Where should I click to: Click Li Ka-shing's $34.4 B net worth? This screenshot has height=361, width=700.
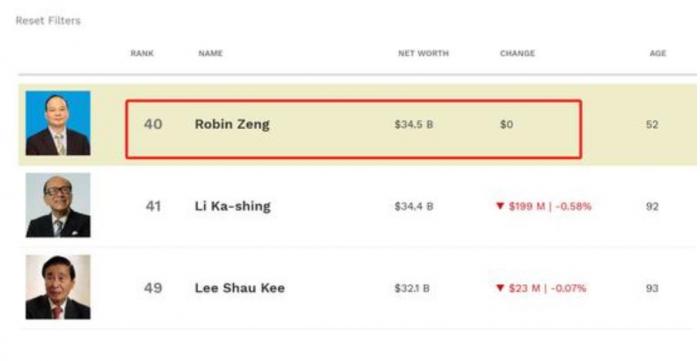coord(413,206)
